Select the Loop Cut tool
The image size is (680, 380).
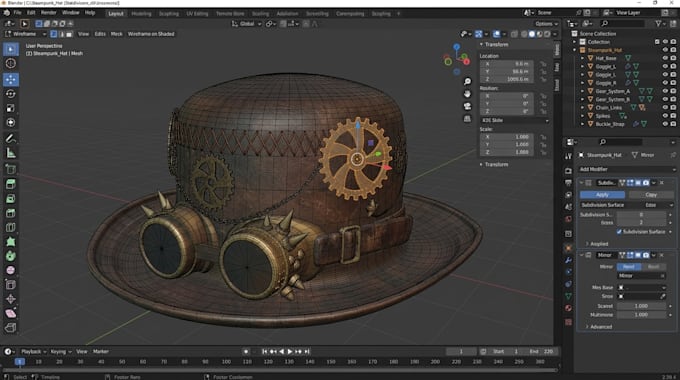coord(11,227)
